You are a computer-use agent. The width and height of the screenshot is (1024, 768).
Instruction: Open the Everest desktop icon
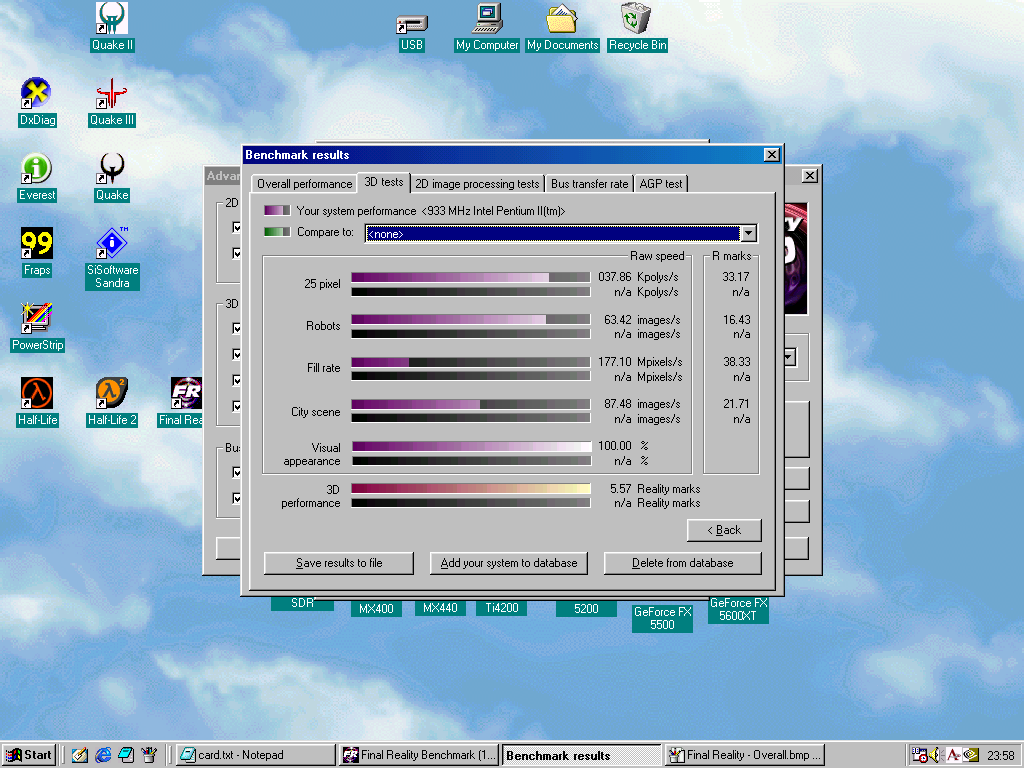point(37,169)
